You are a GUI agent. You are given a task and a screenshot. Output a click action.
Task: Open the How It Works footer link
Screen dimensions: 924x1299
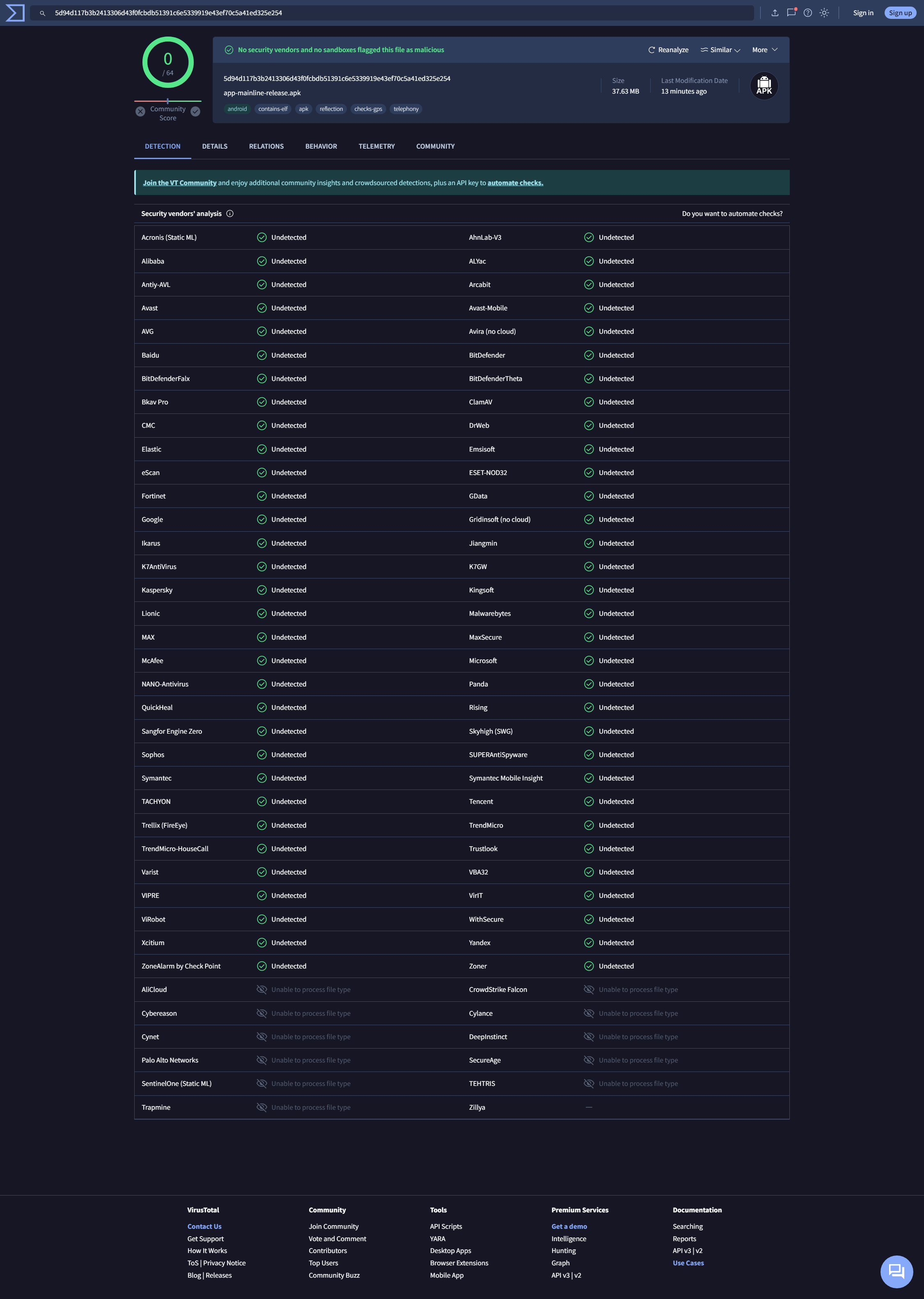(x=207, y=1251)
